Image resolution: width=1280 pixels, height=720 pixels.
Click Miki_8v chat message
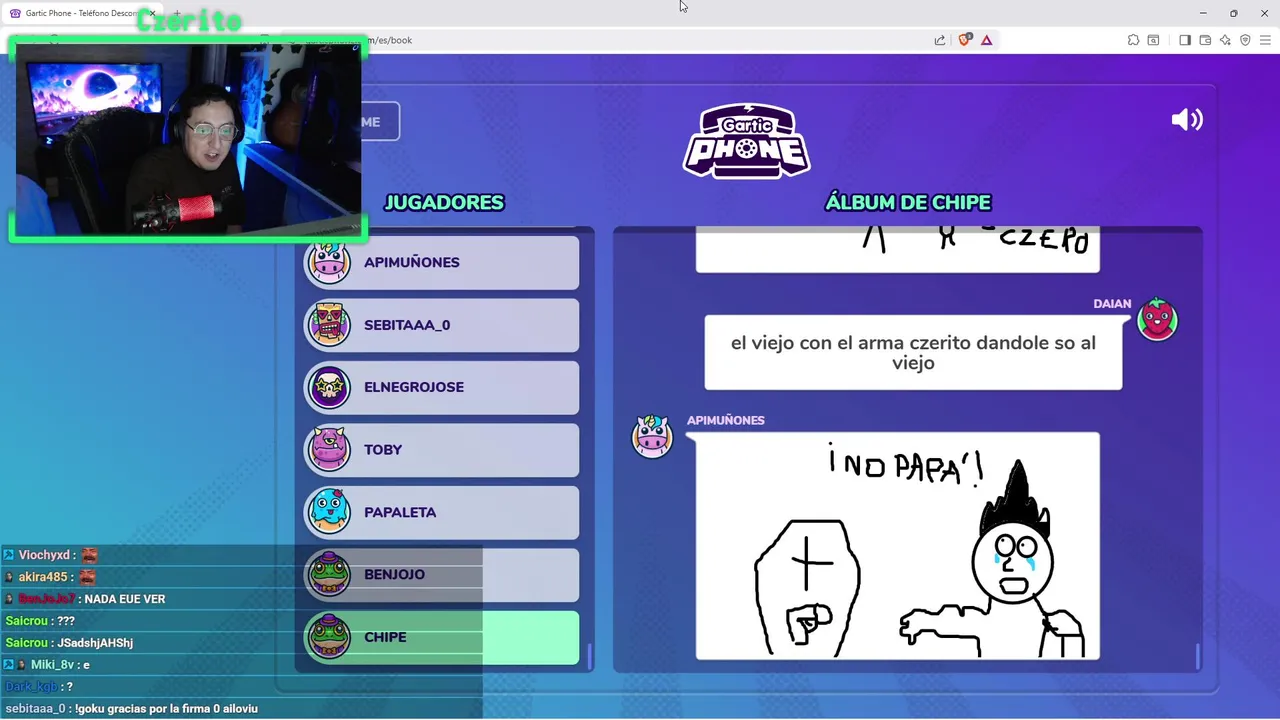46,665
